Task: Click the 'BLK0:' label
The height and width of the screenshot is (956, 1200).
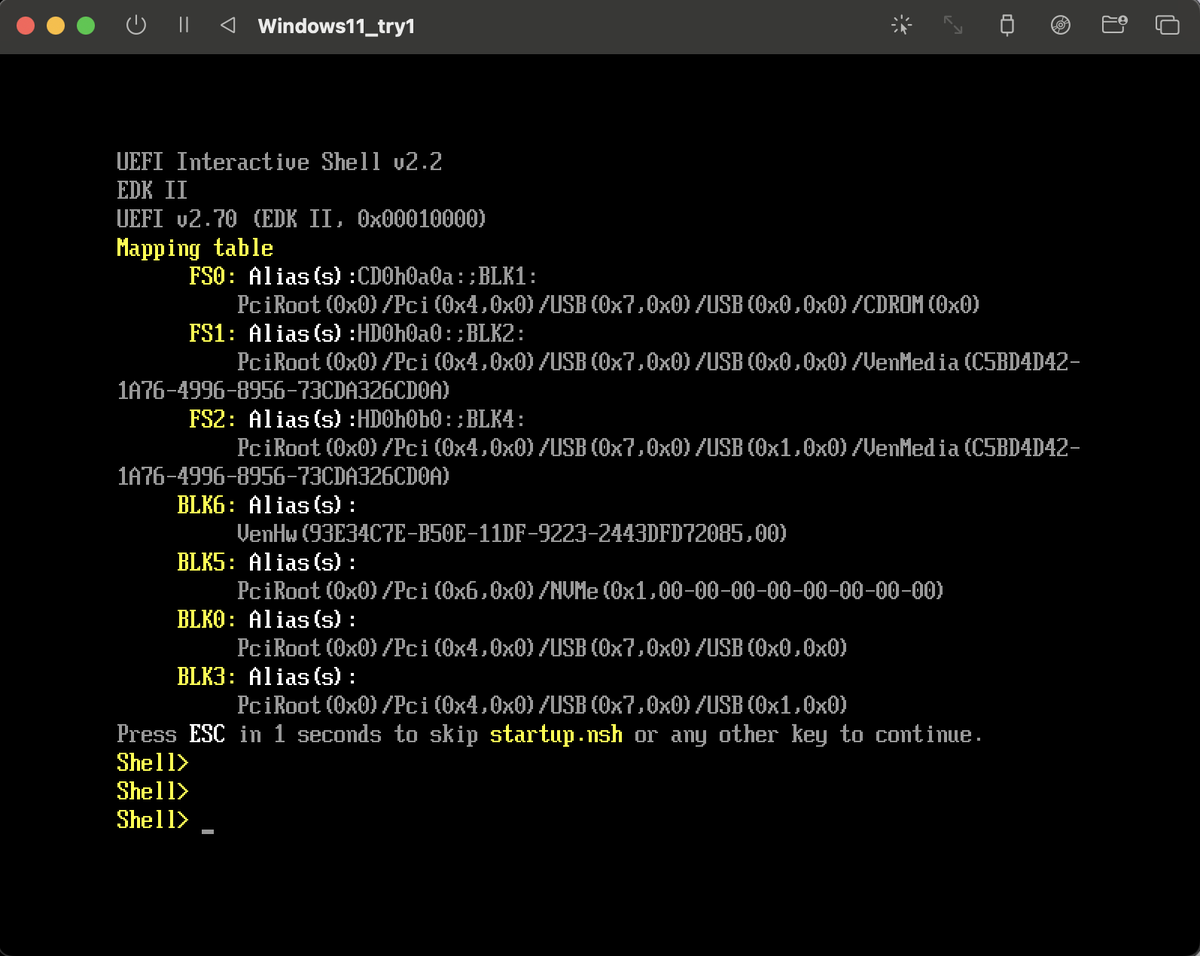Action: pyautogui.click(x=207, y=619)
